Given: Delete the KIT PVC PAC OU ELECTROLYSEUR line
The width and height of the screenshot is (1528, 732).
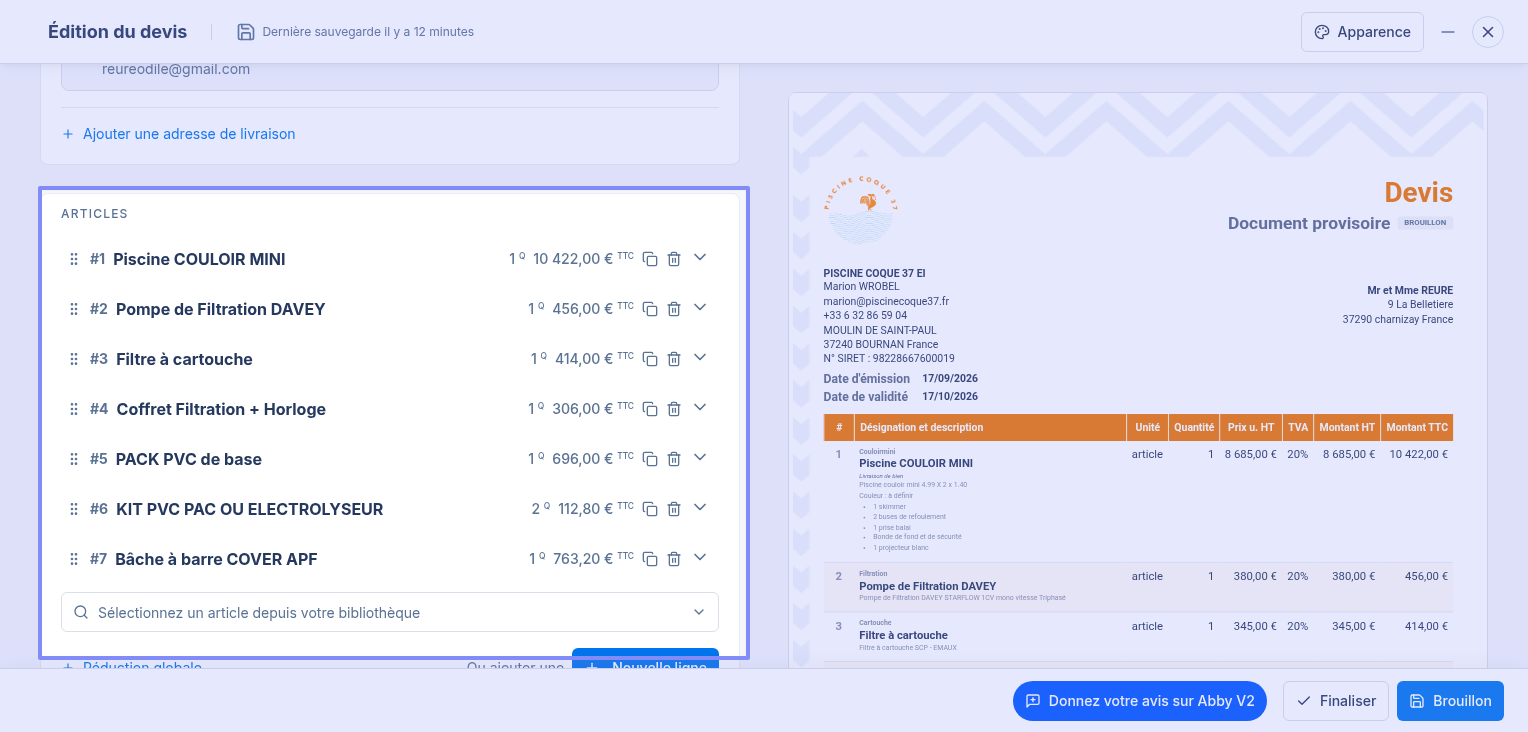Looking at the screenshot, I should [x=674, y=509].
